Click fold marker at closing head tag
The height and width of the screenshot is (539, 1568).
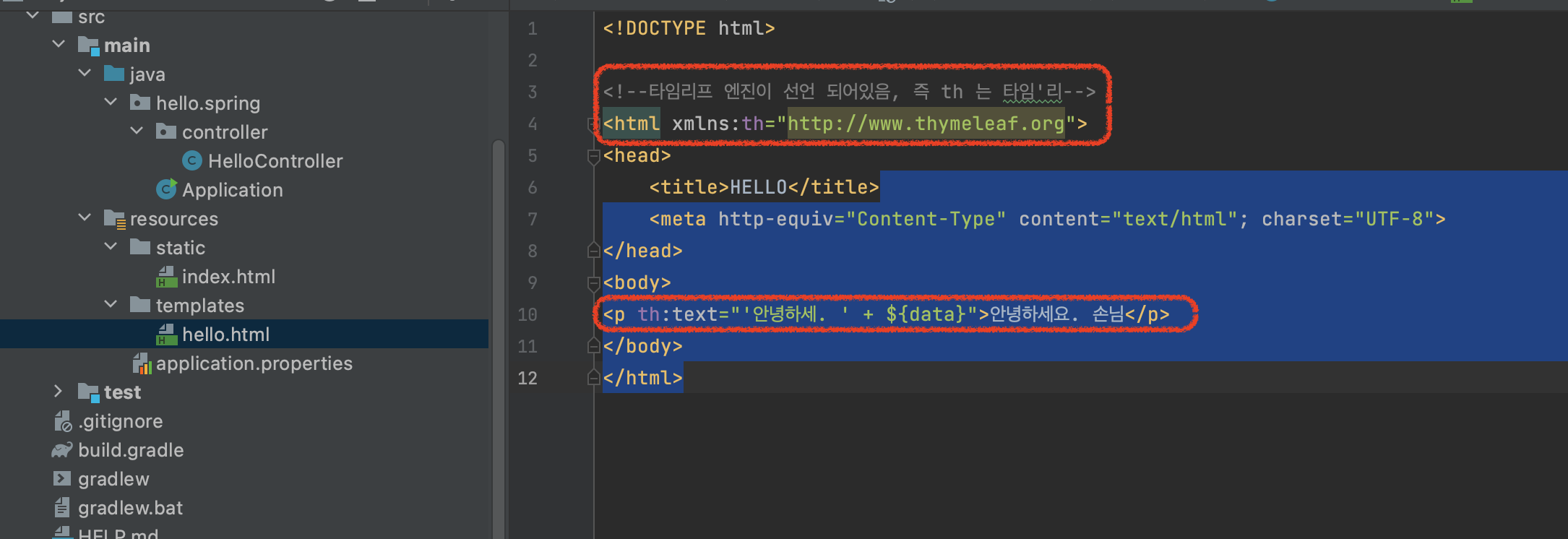(x=593, y=251)
